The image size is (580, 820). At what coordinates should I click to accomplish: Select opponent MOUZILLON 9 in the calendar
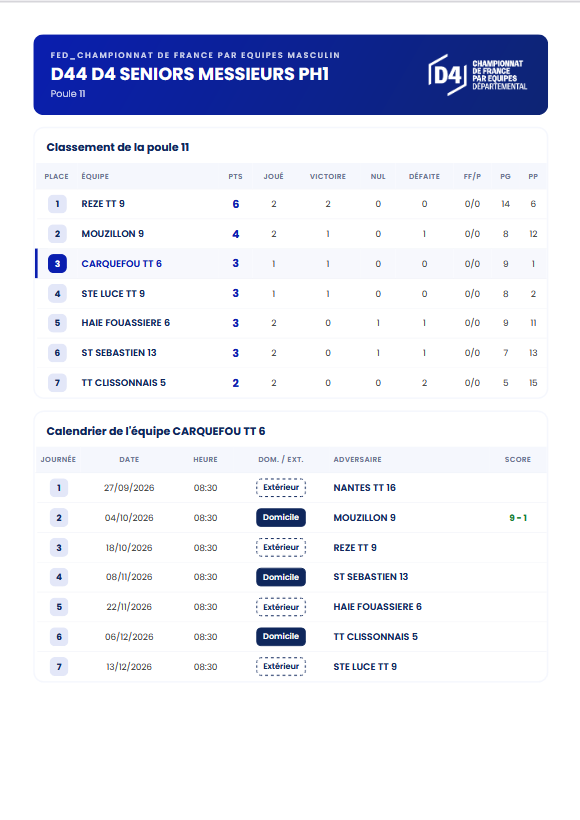coord(365,518)
